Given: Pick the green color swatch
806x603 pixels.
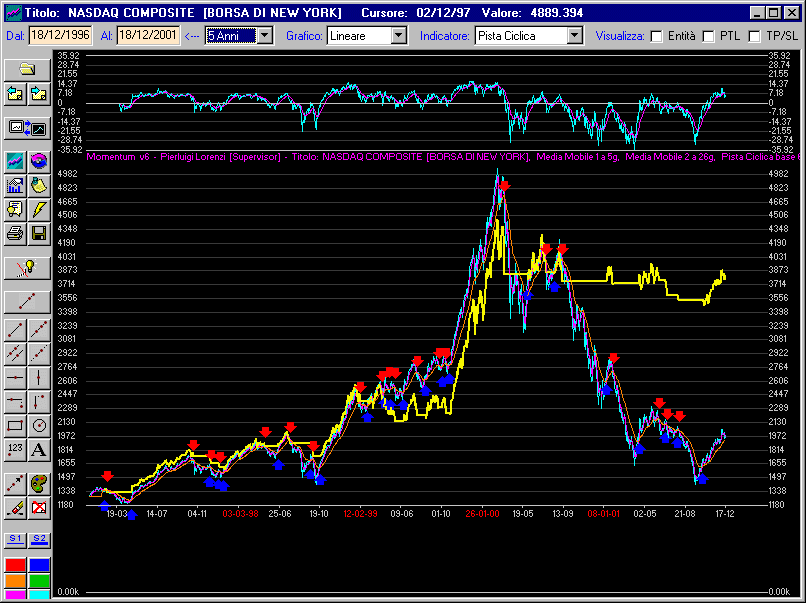Looking at the screenshot, I should (x=39, y=580).
